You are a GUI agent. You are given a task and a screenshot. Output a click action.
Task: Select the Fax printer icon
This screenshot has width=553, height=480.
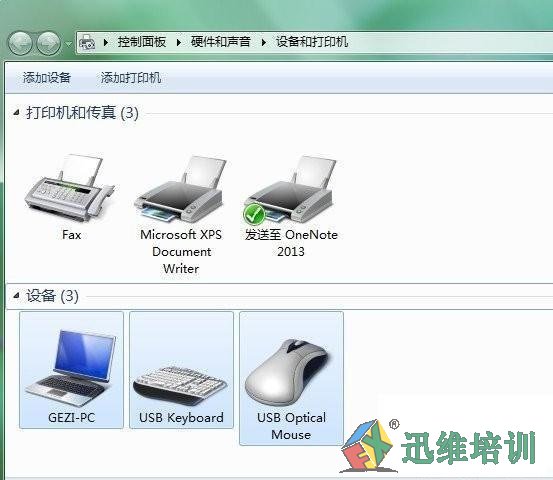(69, 187)
